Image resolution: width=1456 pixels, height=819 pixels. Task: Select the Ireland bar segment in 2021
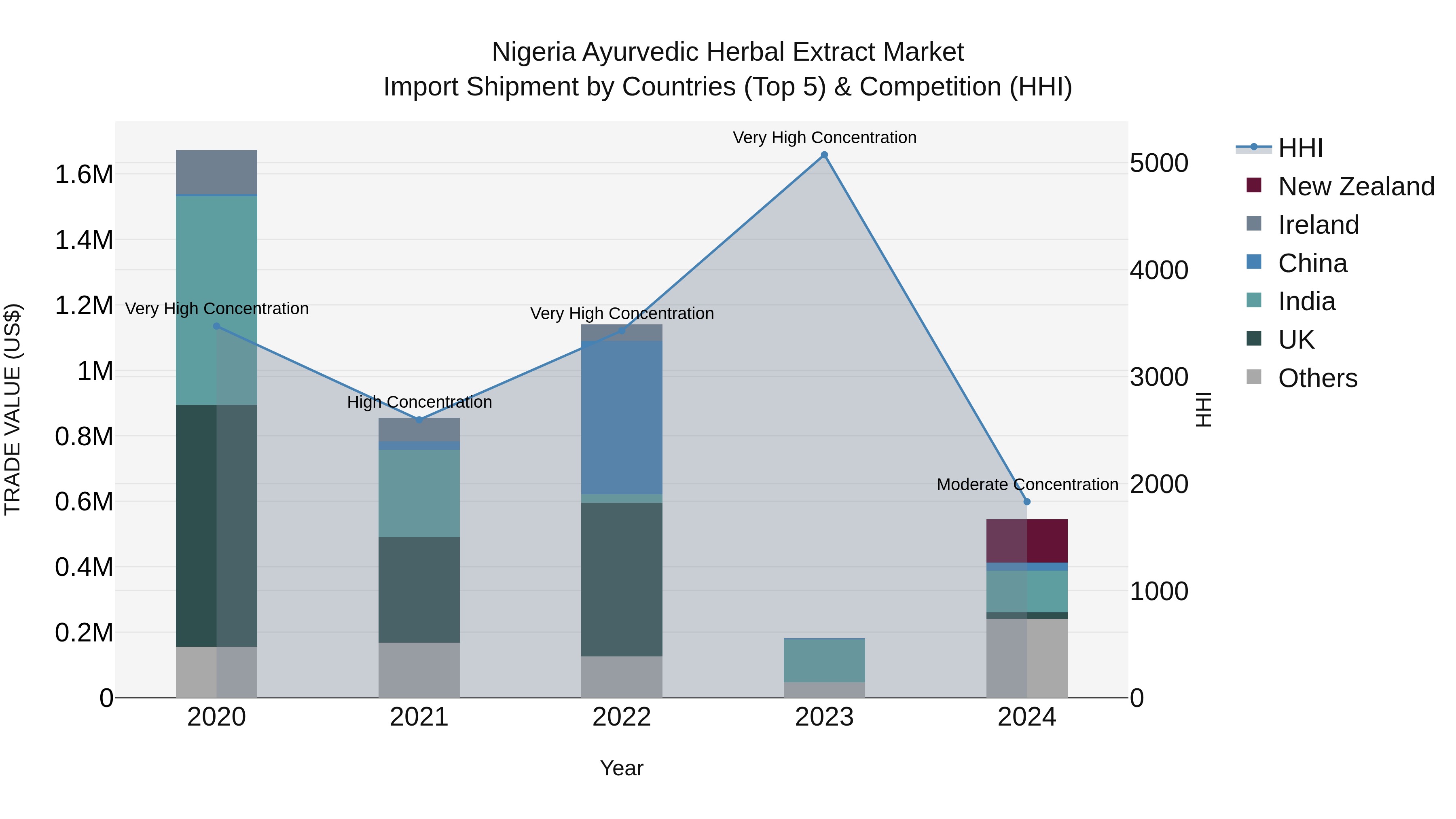tap(419, 430)
